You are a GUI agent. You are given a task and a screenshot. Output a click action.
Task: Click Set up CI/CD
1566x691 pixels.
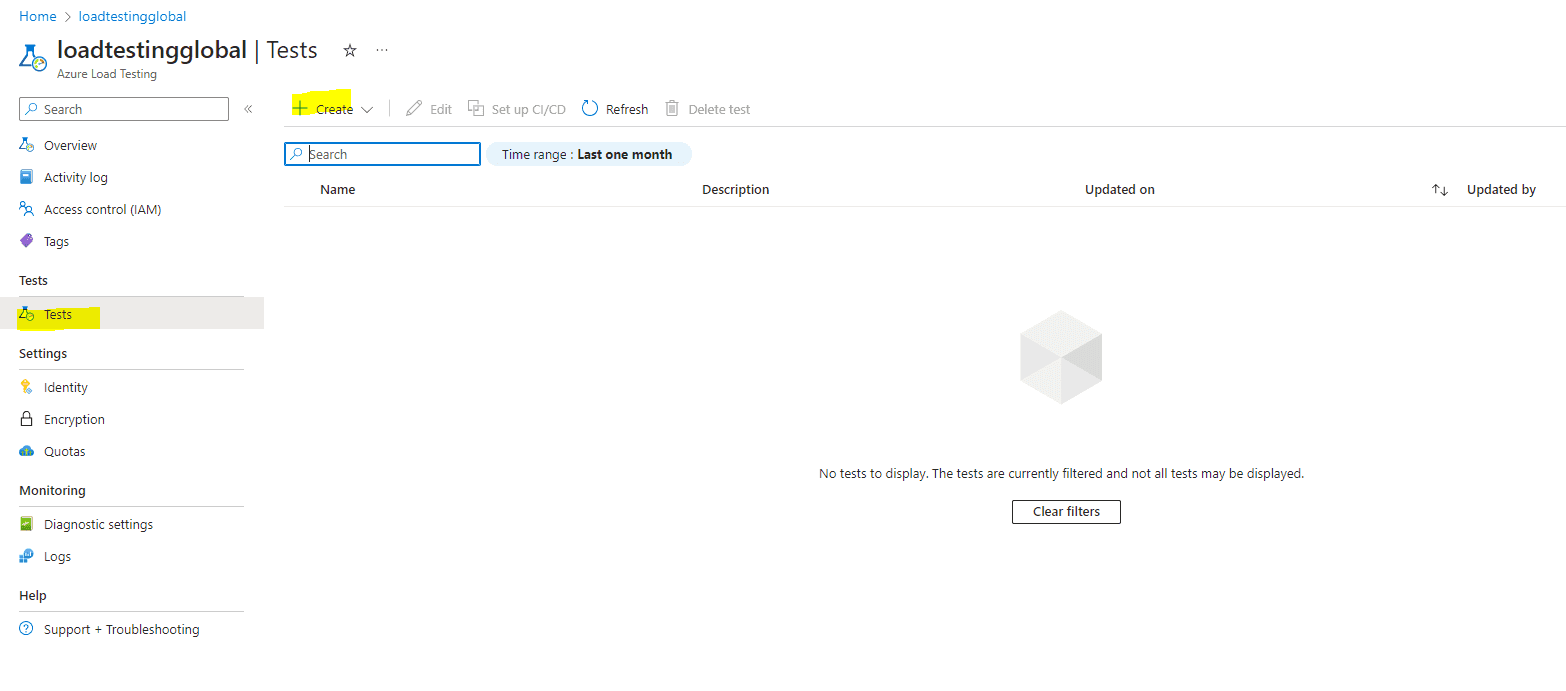point(517,109)
